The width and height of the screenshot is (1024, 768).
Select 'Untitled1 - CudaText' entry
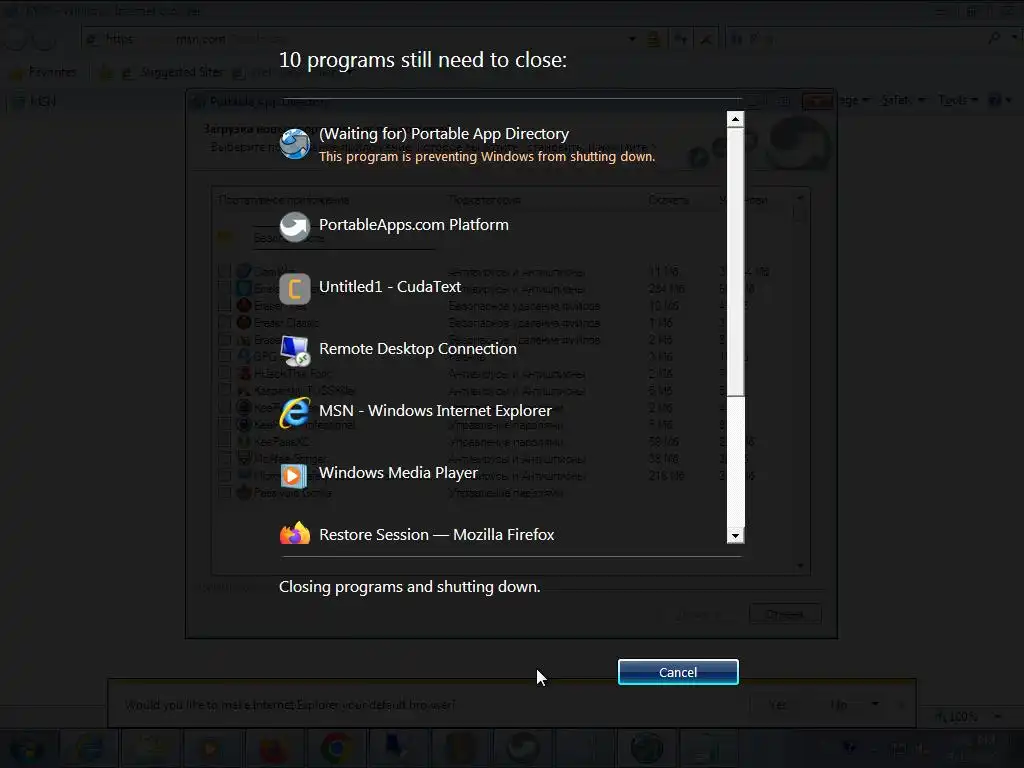tap(390, 287)
